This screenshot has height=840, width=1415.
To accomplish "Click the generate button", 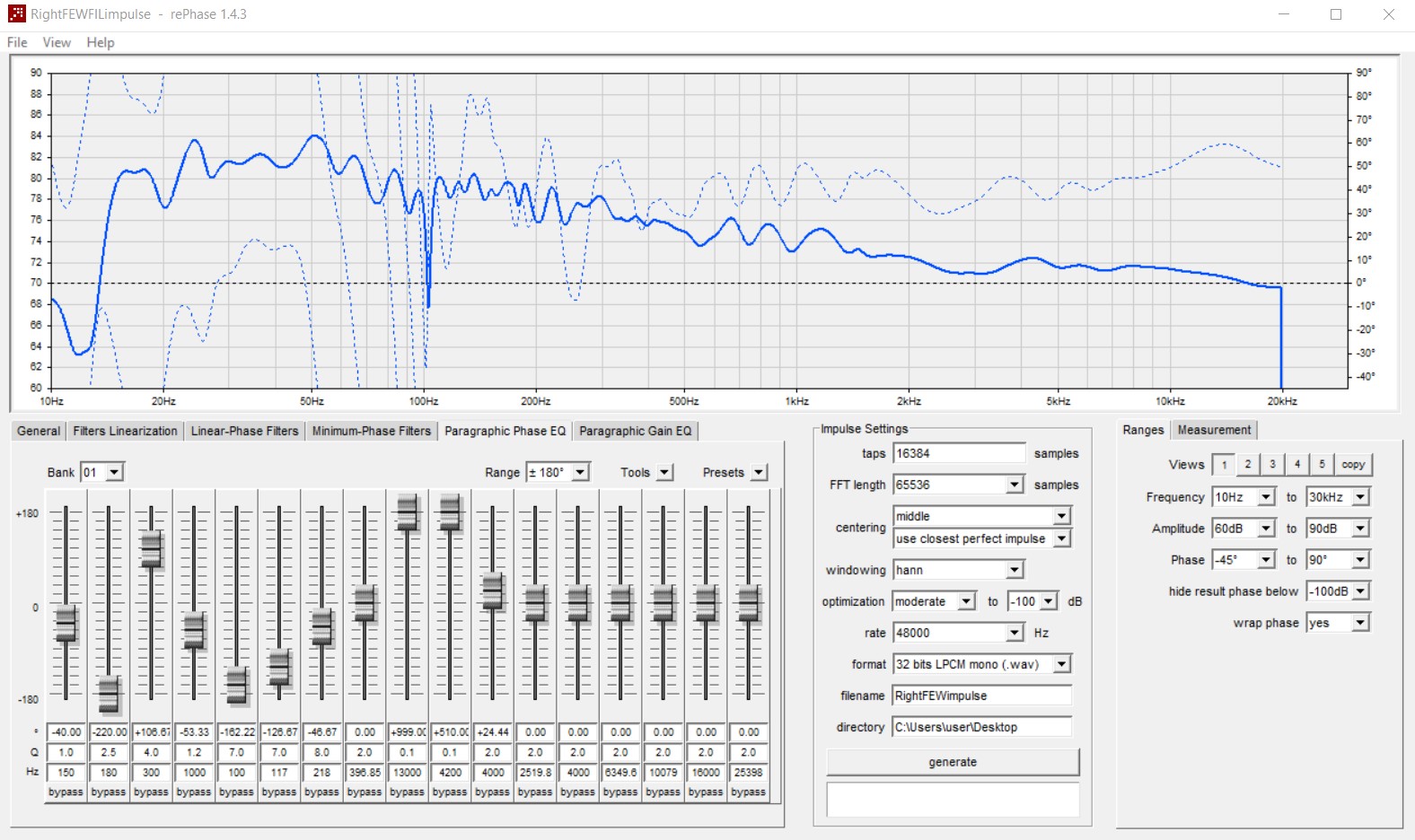I will [x=952, y=762].
